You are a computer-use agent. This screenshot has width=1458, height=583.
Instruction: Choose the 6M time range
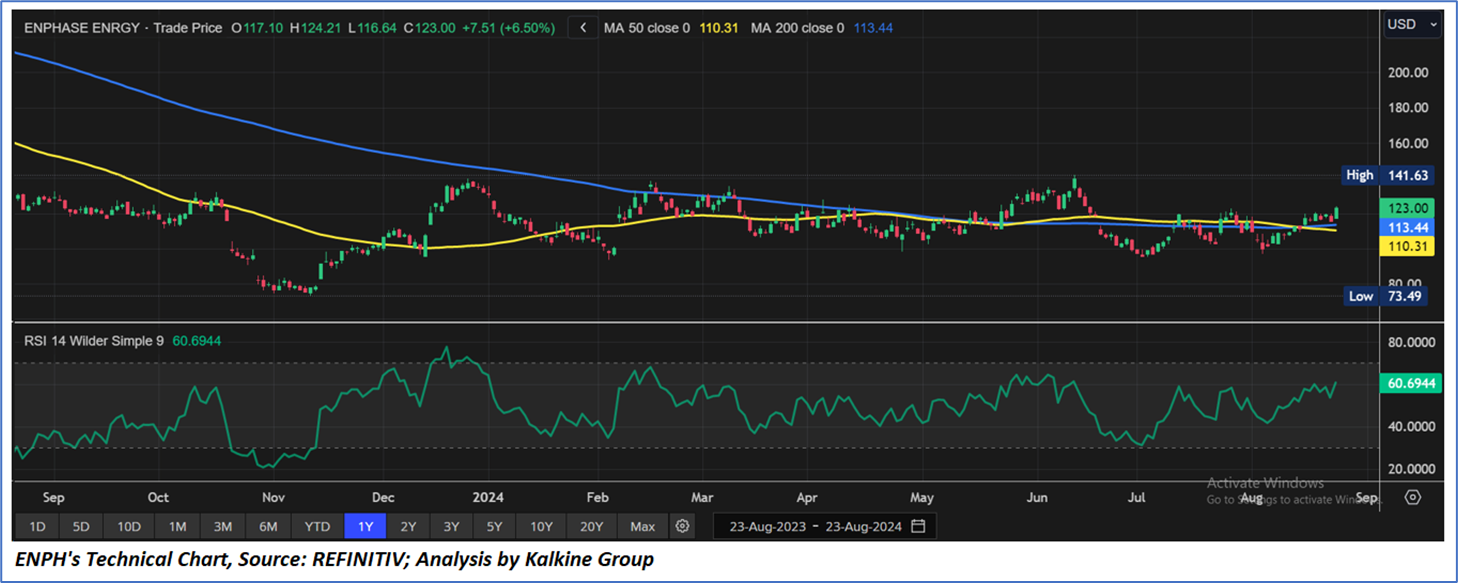[x=268, y=526]
